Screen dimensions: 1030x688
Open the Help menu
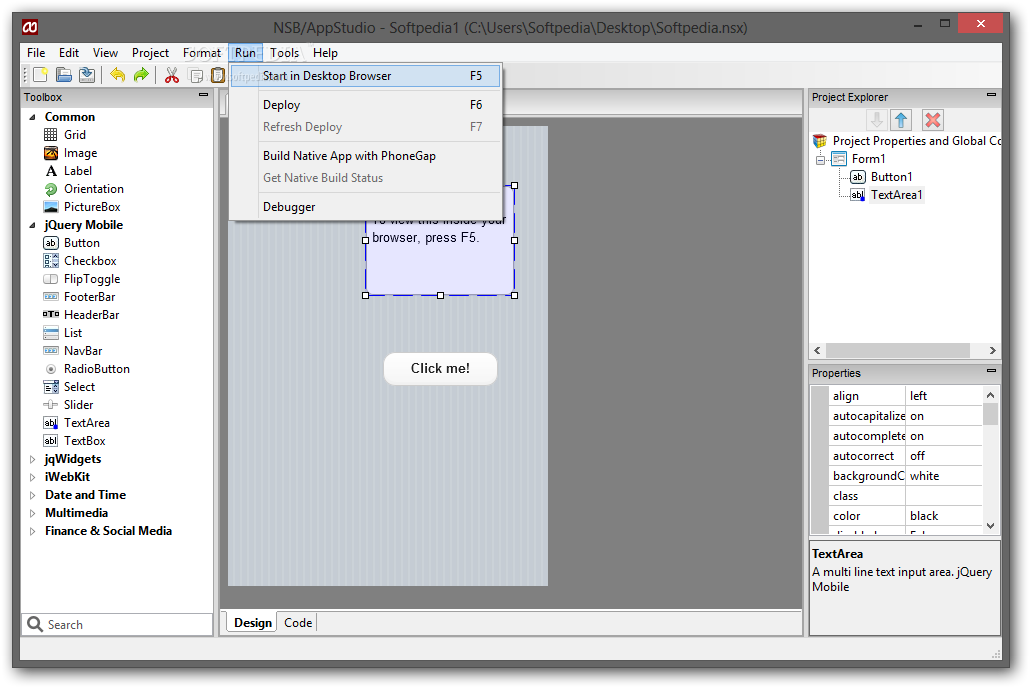coord(325,53)
